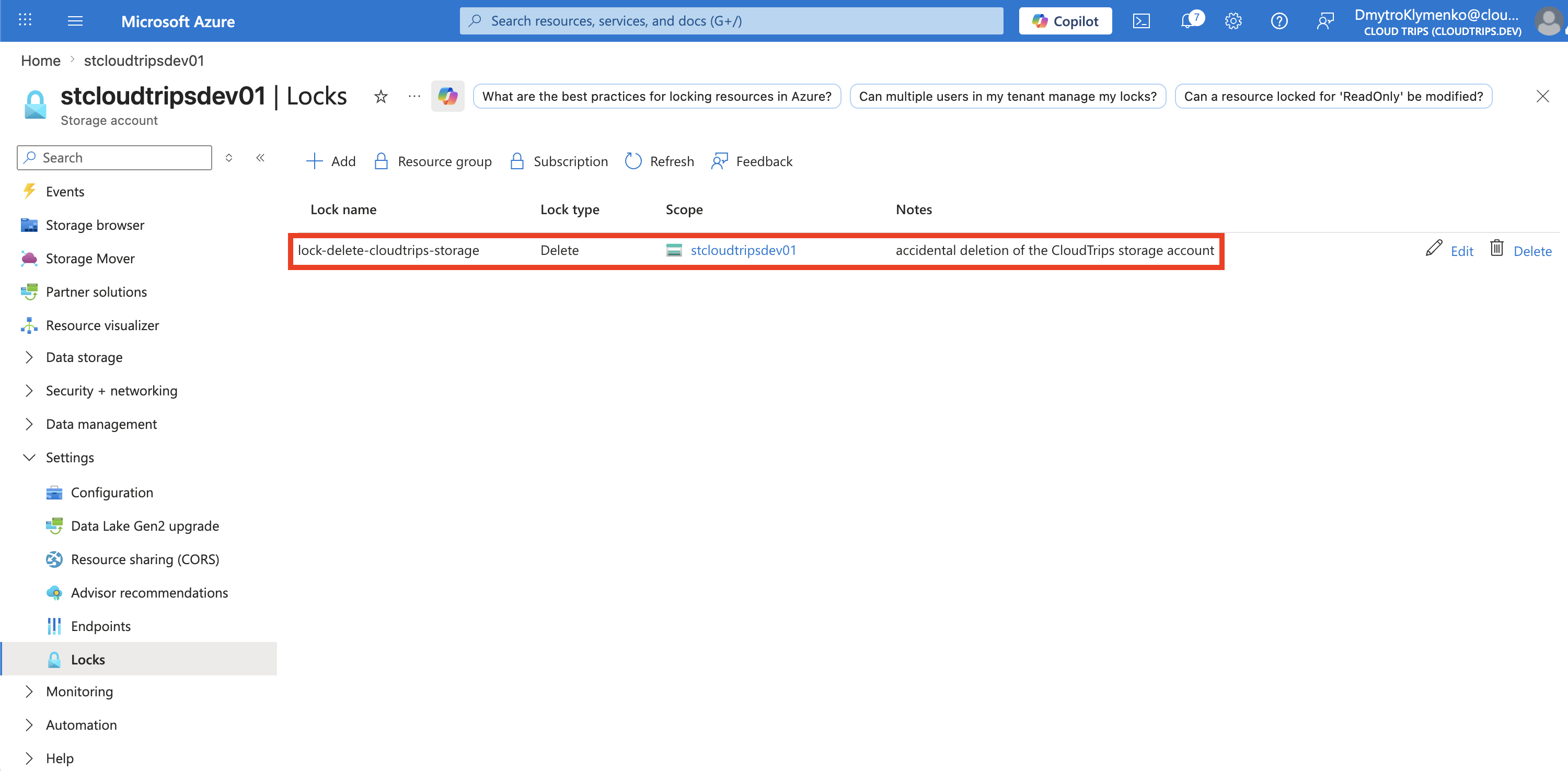Click the Lock name column header

pyautogui.click(x=343, y=209)
